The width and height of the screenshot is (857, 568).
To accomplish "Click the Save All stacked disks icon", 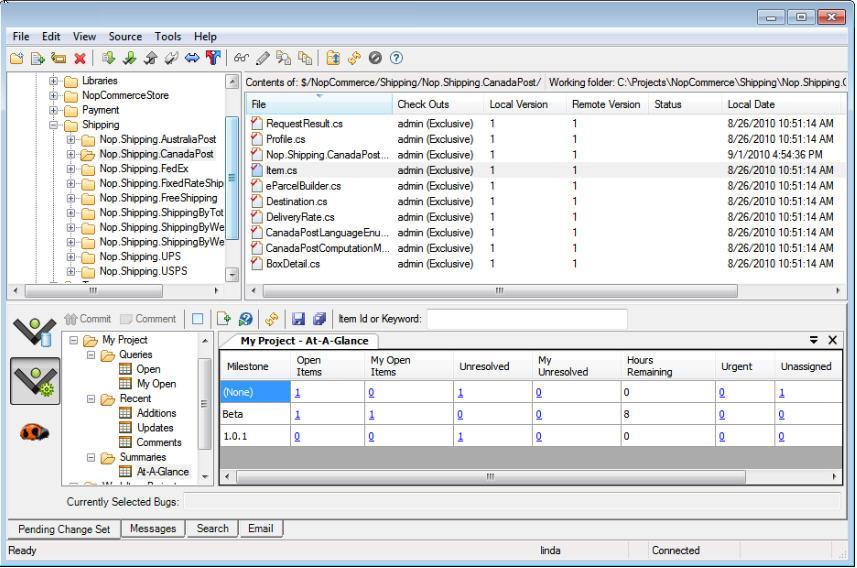I will pyautogui.click(x=319, y=319).
